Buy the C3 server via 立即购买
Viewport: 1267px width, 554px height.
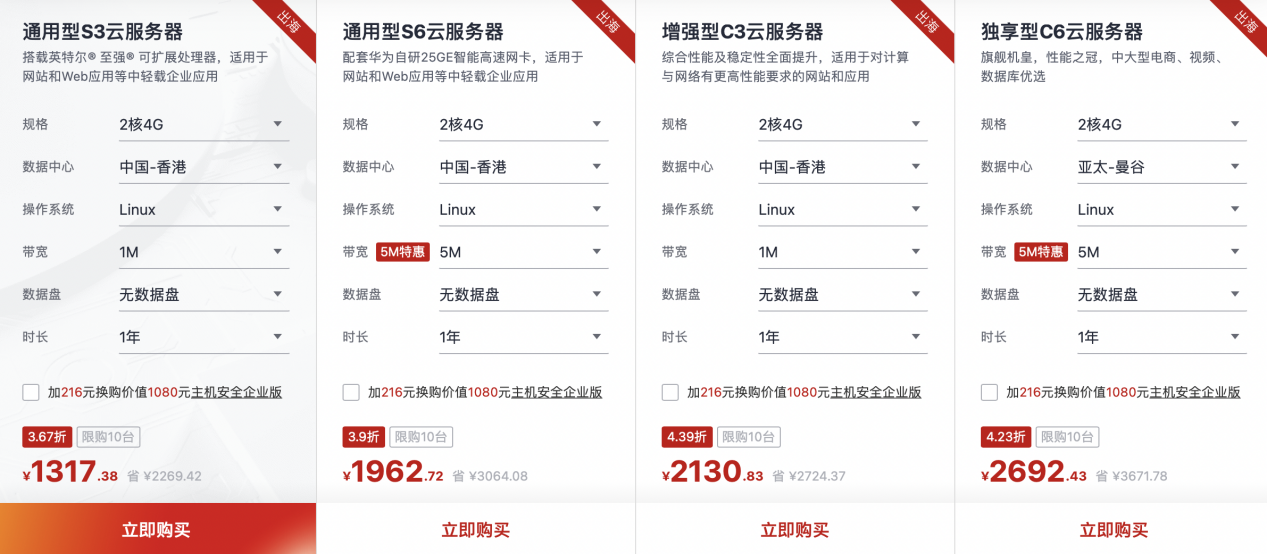pos(795,529)
